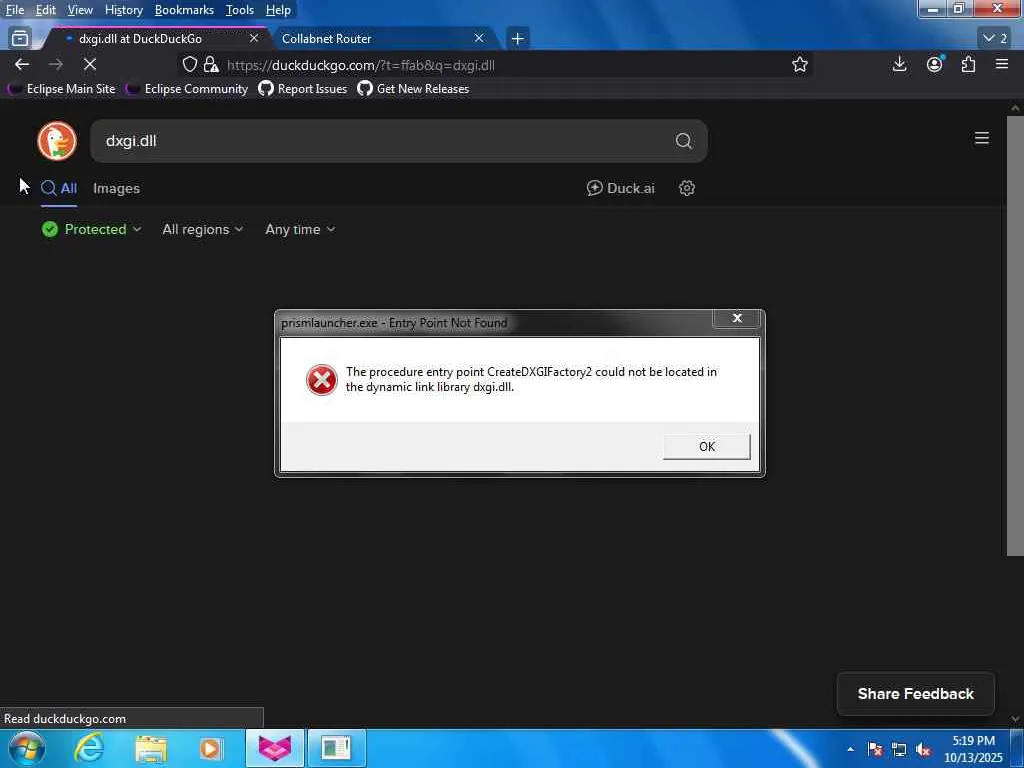Close the dxgi.dll at DuckDuckGo tab

(254, 38)
